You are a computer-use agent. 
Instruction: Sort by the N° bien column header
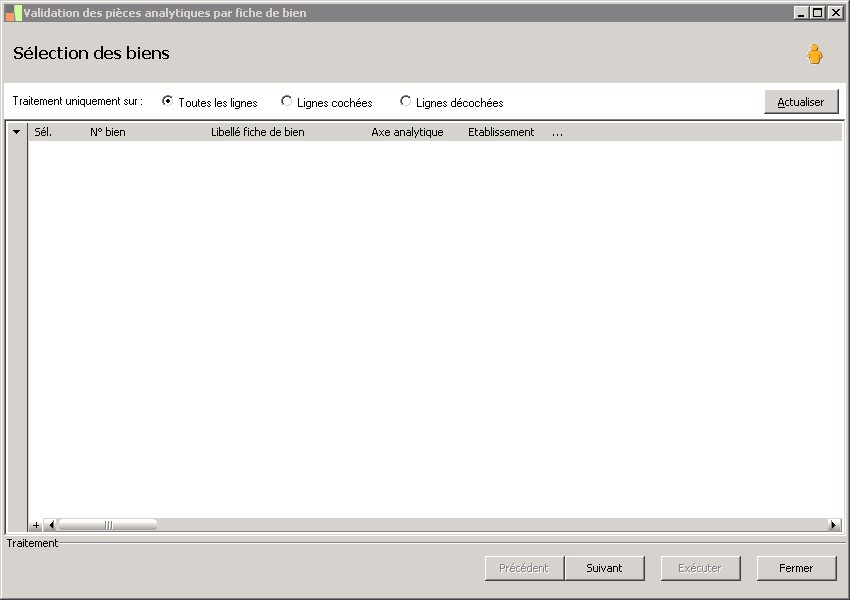pos(108,132)
